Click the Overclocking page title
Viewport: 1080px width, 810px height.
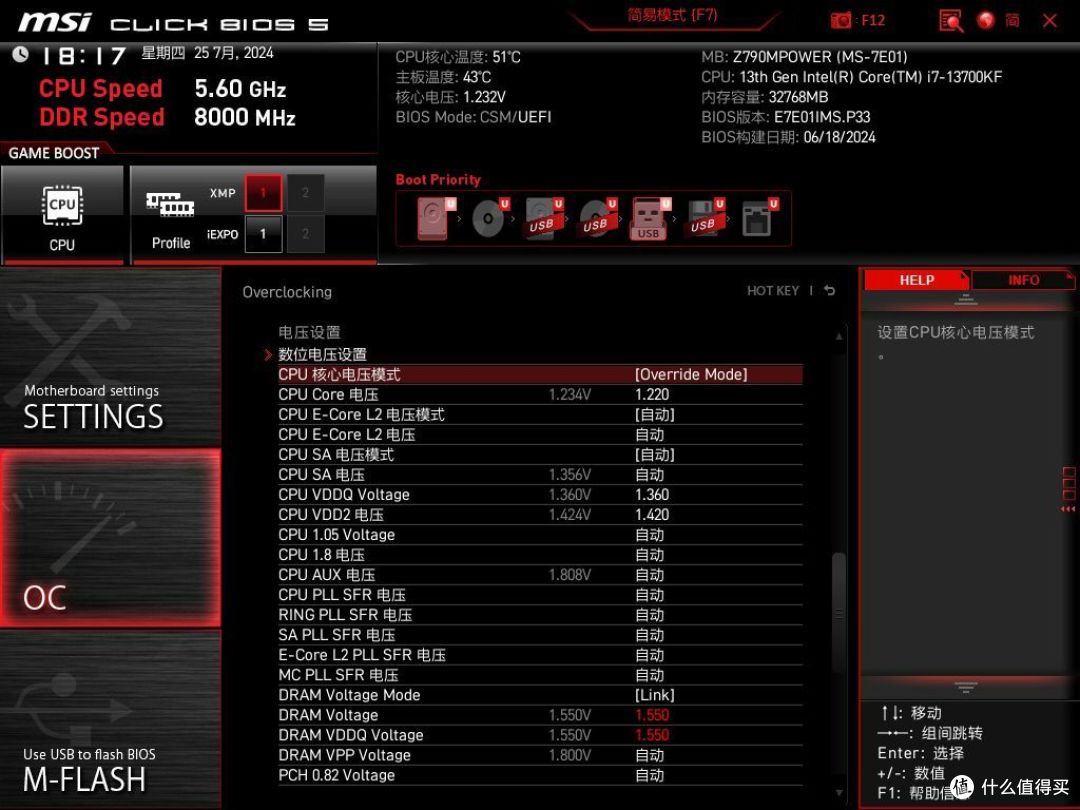tap(287, 292)
